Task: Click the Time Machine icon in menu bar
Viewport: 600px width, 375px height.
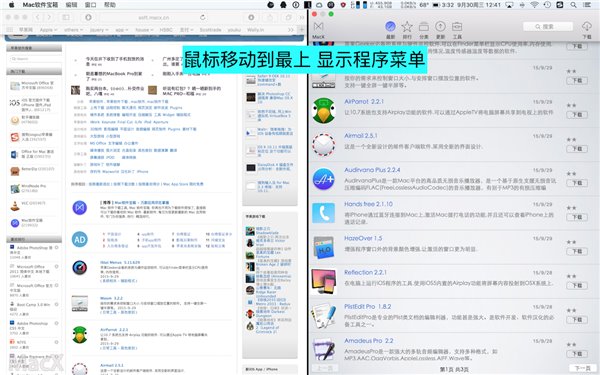Action: pos(547,5)
